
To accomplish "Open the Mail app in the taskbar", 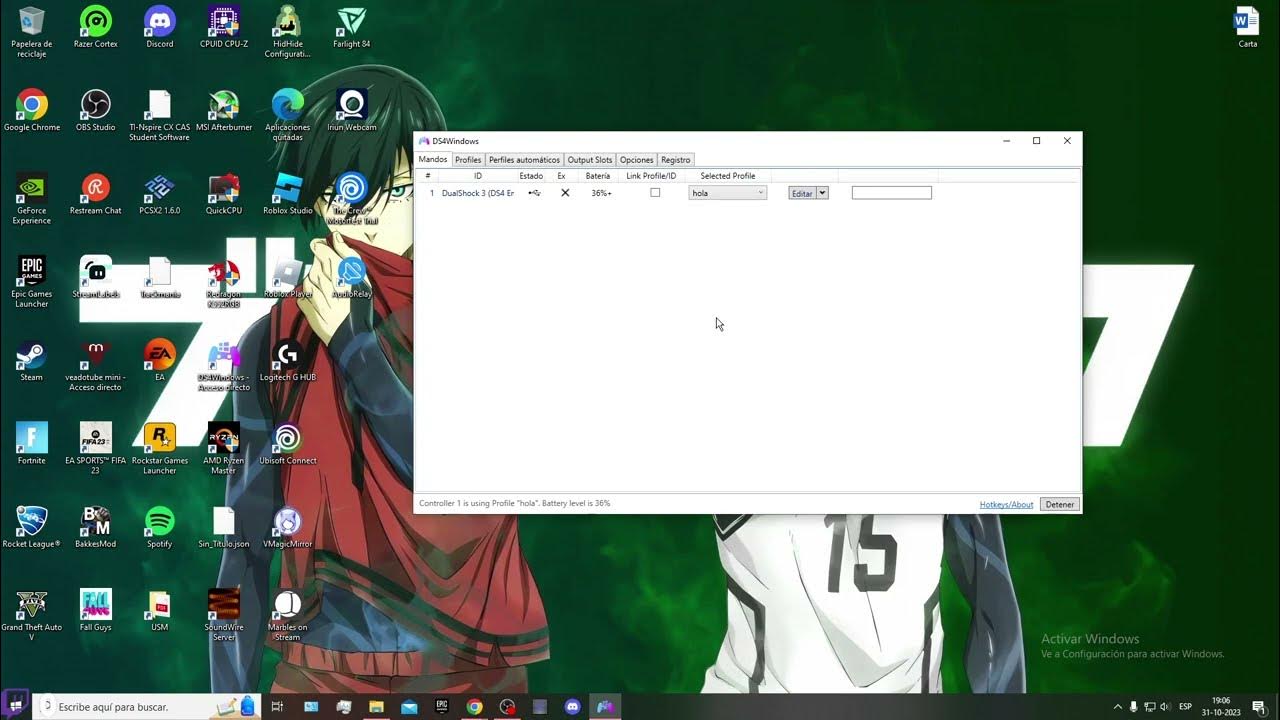I will (x=409, y=707).
